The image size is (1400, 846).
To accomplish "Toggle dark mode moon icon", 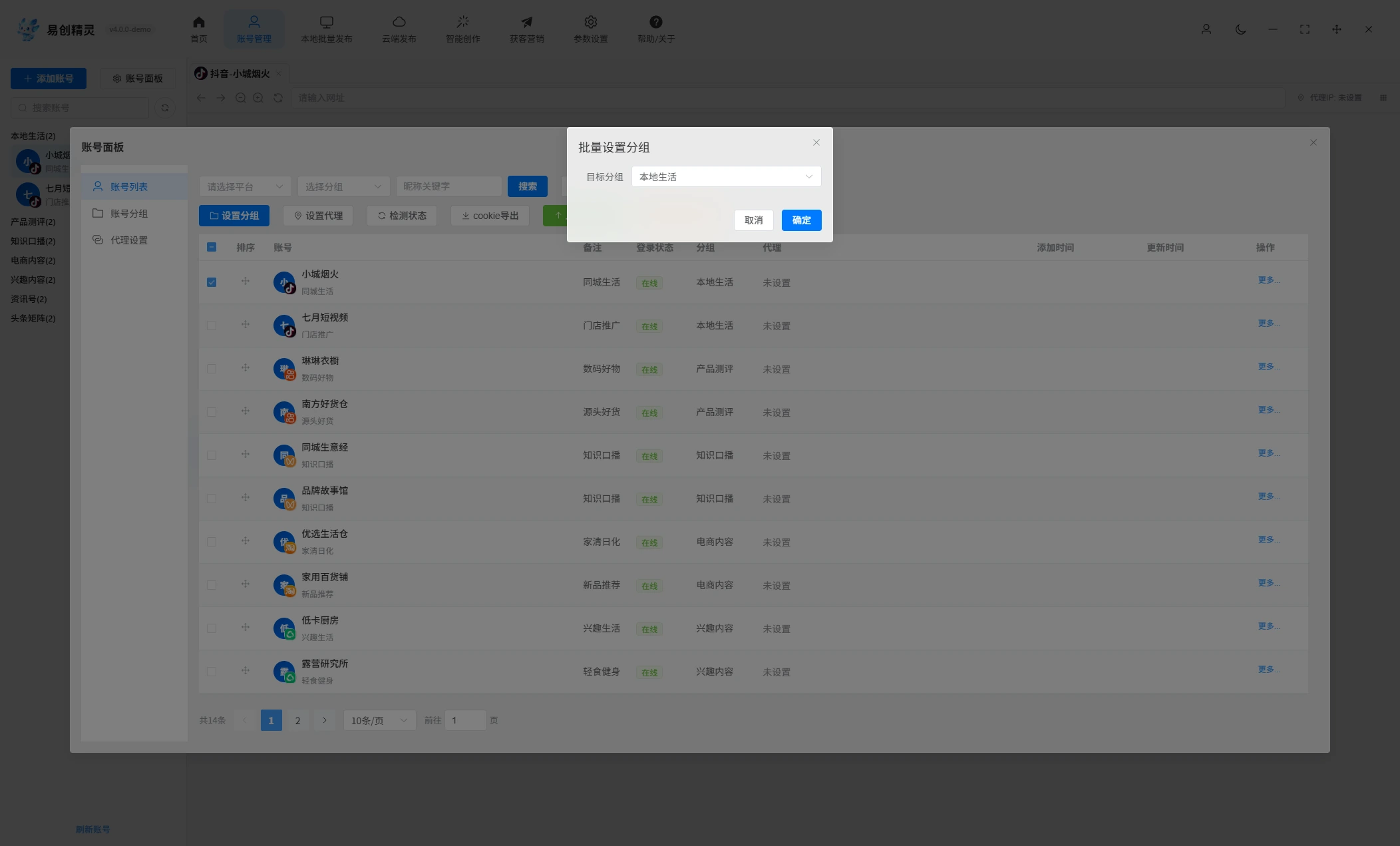I will 1240,29.
